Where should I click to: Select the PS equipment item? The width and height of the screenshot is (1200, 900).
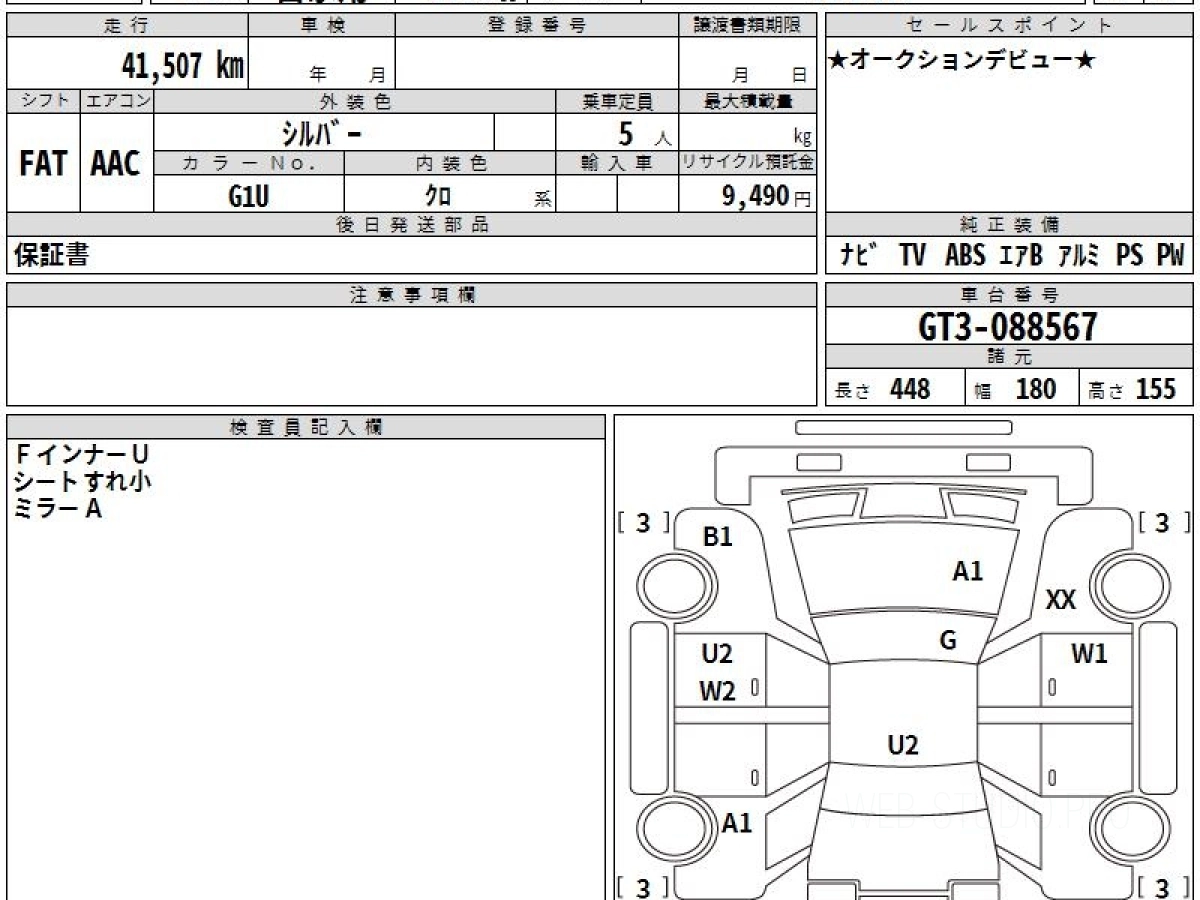coord(1129,256)
